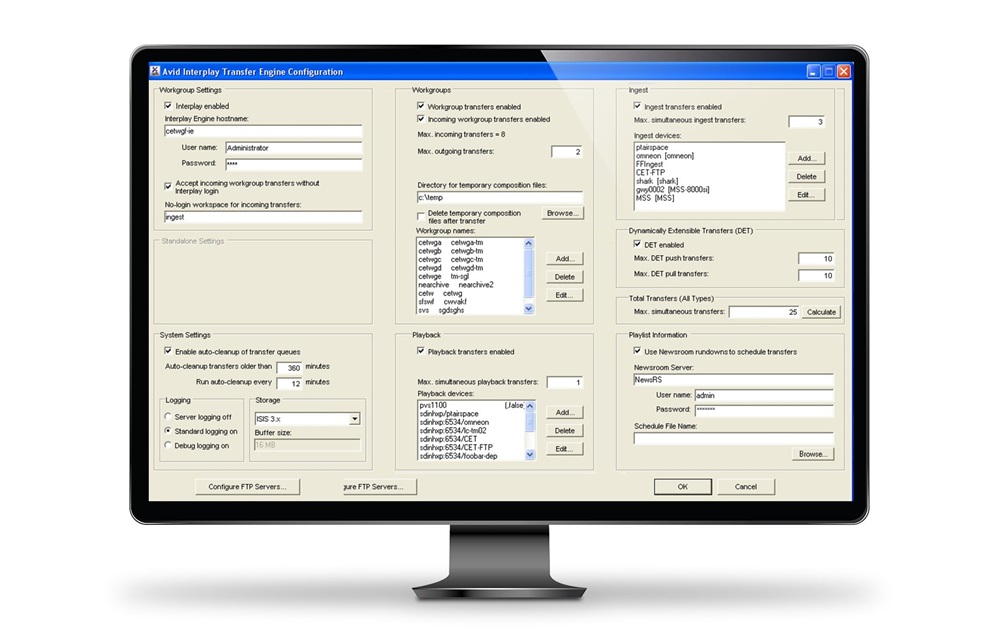Select the Standard logging on option

[x=168, y=431]
